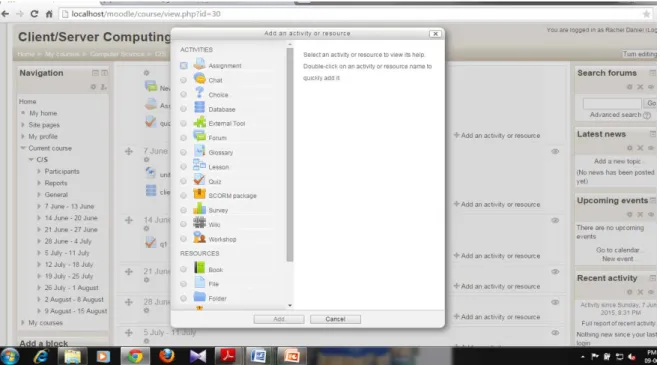Toggle visibility eye for 14 June section

coord(555,220)
